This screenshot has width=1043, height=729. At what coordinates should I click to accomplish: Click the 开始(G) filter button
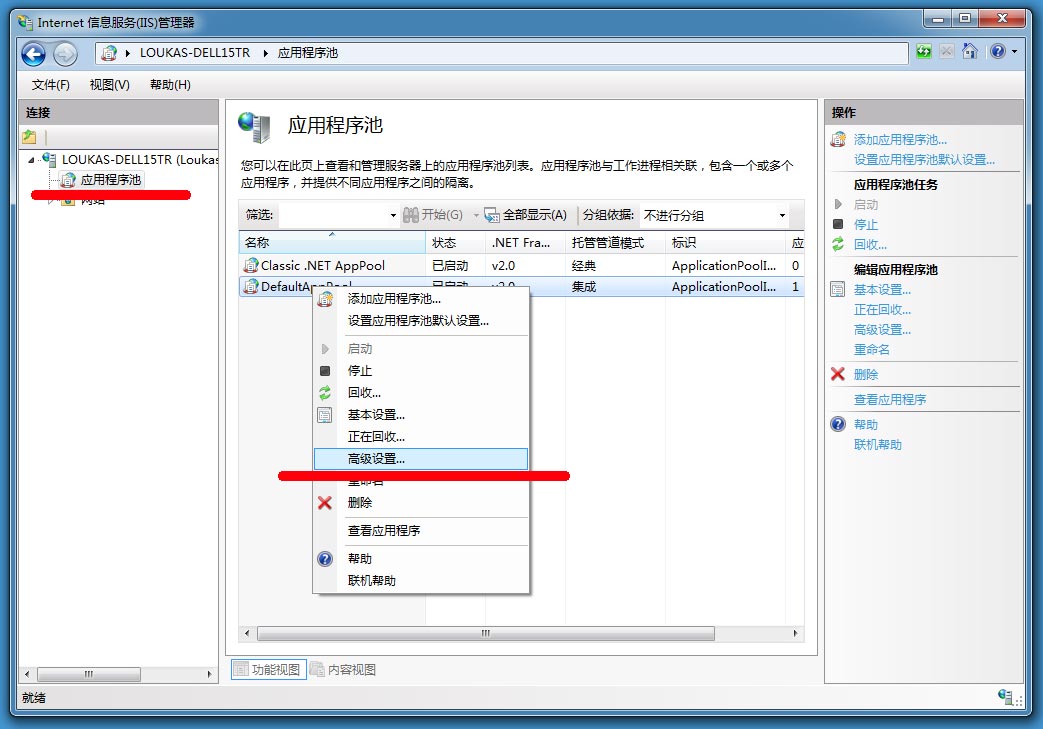click(x=434, y=215)
